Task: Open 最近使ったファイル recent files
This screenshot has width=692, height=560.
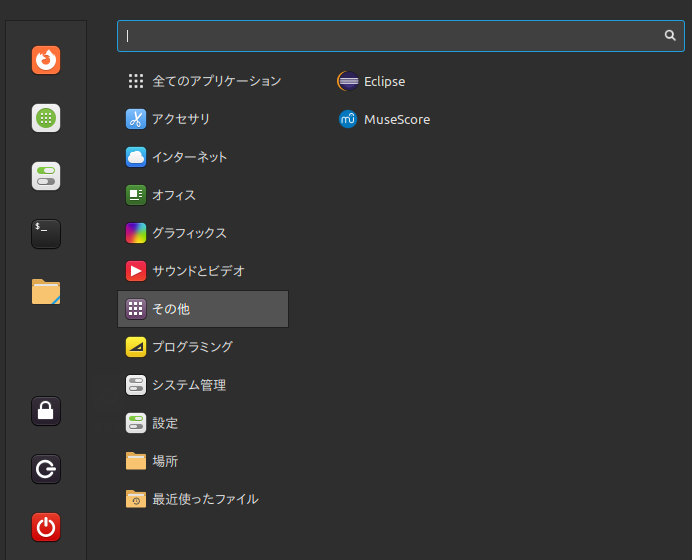Action: click(x=203, y=499)
